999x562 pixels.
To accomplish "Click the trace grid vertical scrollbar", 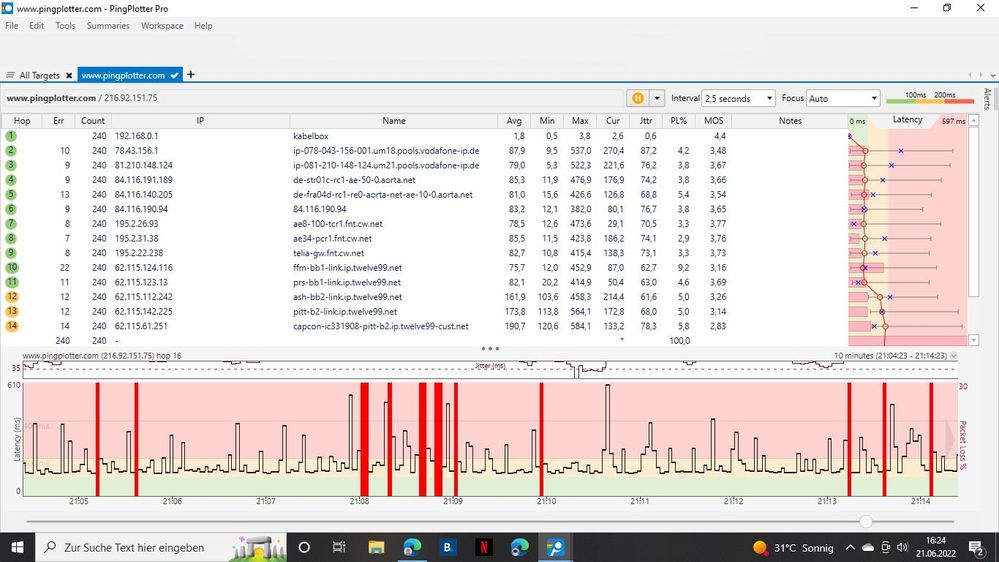I will click(x=974, y=210).
